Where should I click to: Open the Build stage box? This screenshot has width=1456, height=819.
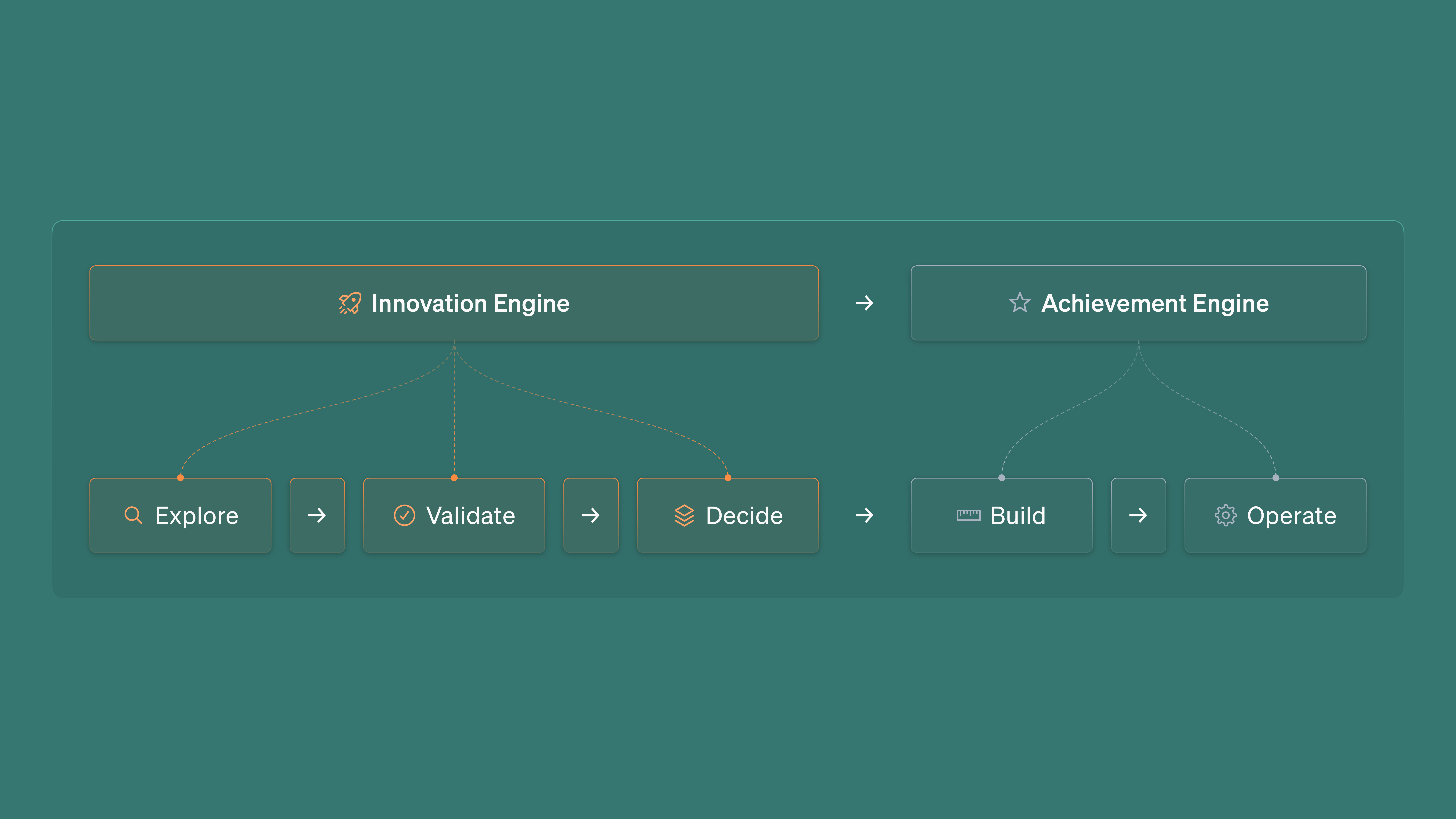(1002, 515)
